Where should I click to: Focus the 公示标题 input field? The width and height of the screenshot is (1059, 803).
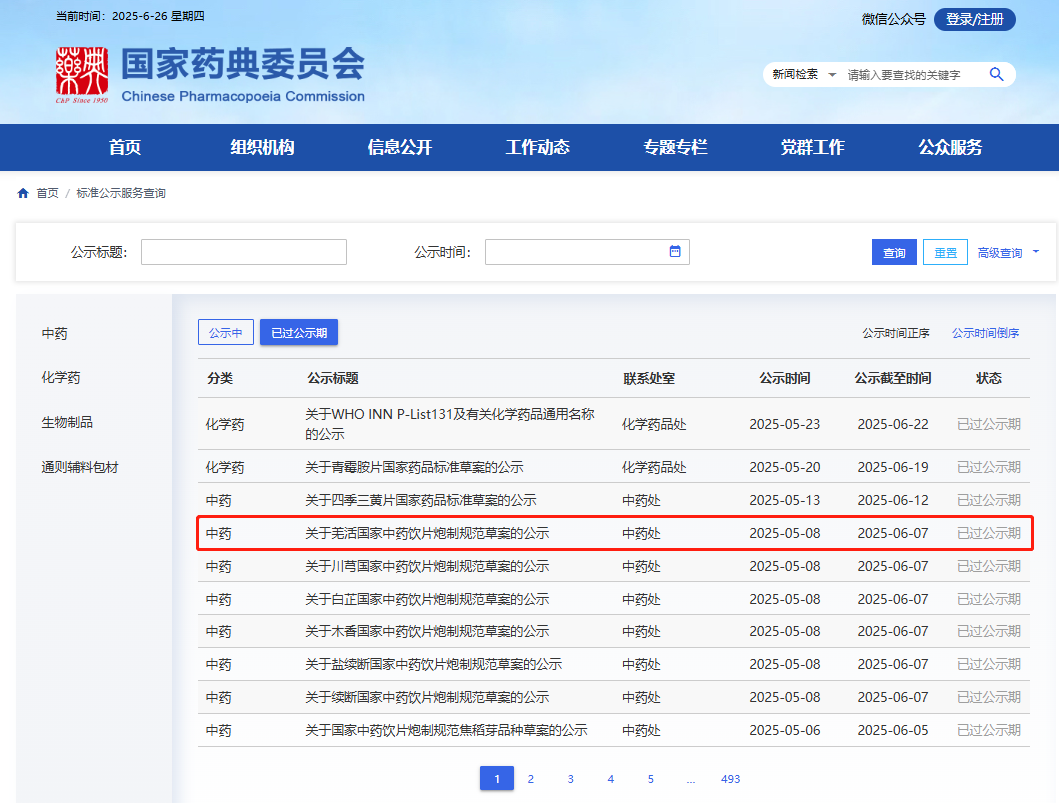point(244,252)
